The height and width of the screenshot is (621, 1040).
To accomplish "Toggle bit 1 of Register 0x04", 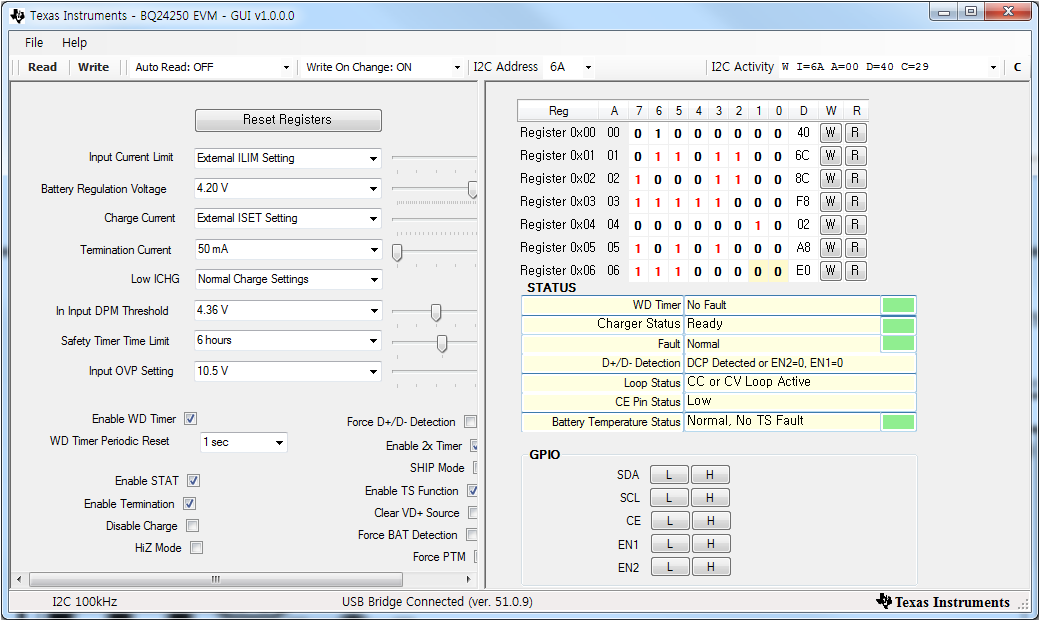I will point(758,226).
